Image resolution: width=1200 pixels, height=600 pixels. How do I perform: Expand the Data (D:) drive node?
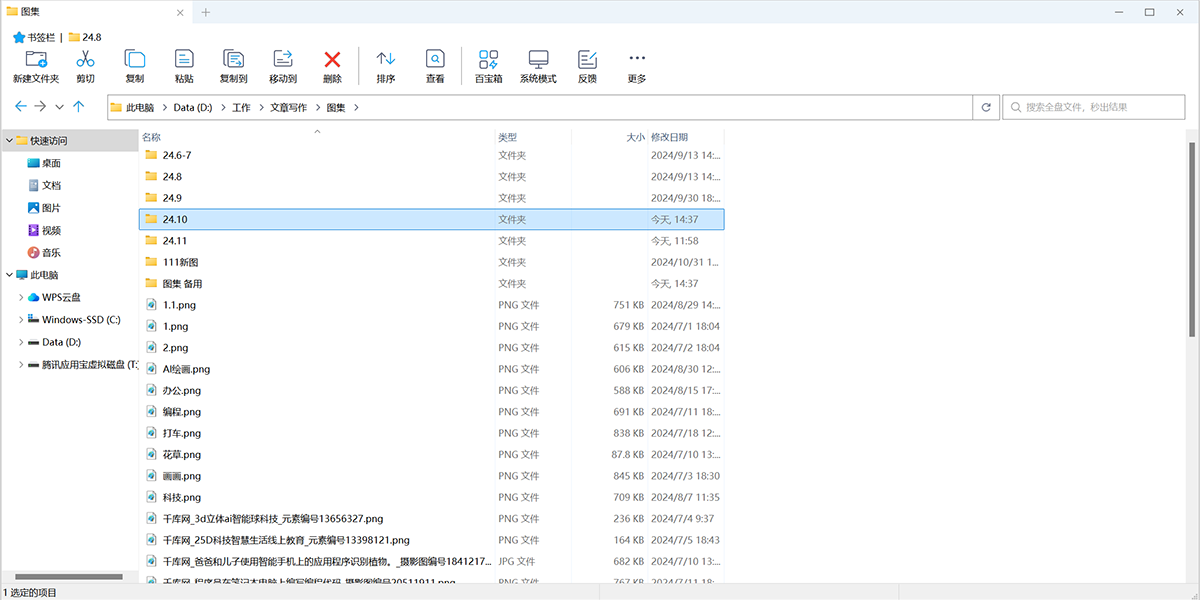[21, 342]
